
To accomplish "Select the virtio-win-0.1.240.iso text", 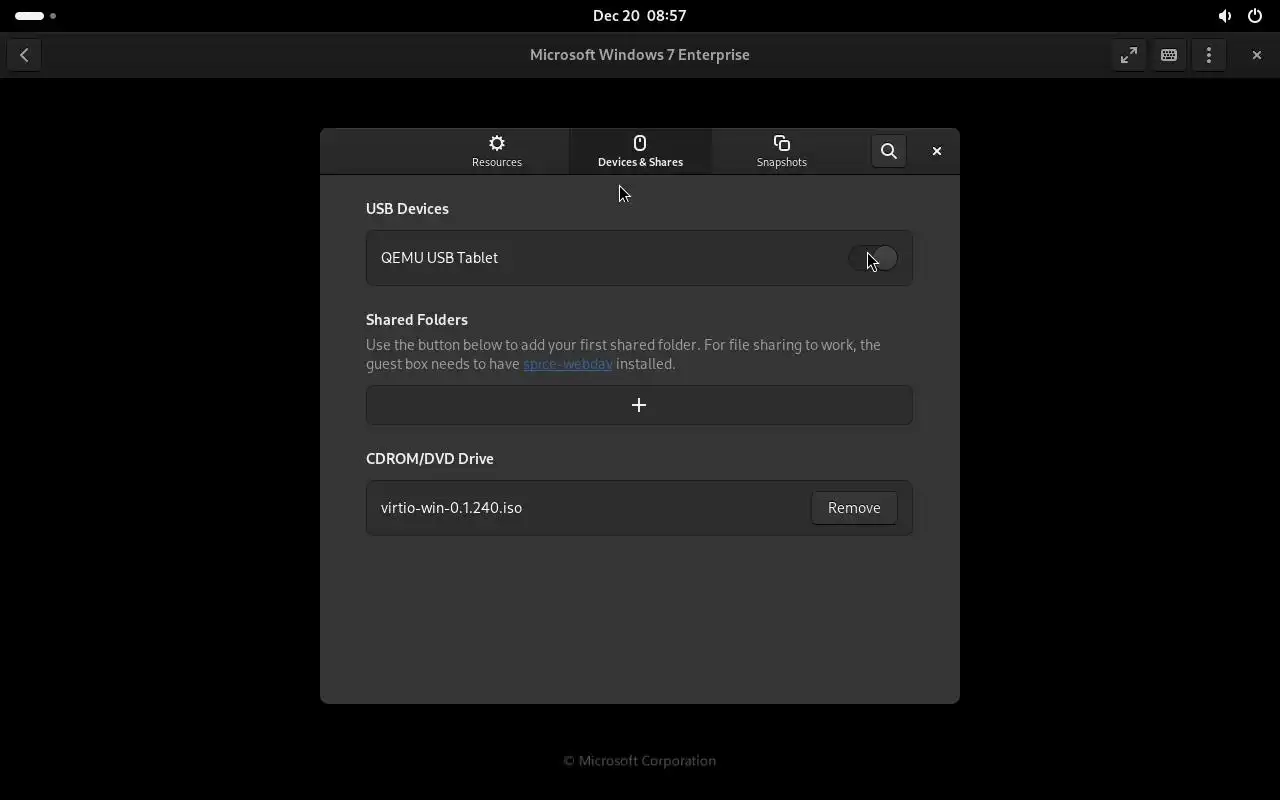I will click(x=451, y=508).
